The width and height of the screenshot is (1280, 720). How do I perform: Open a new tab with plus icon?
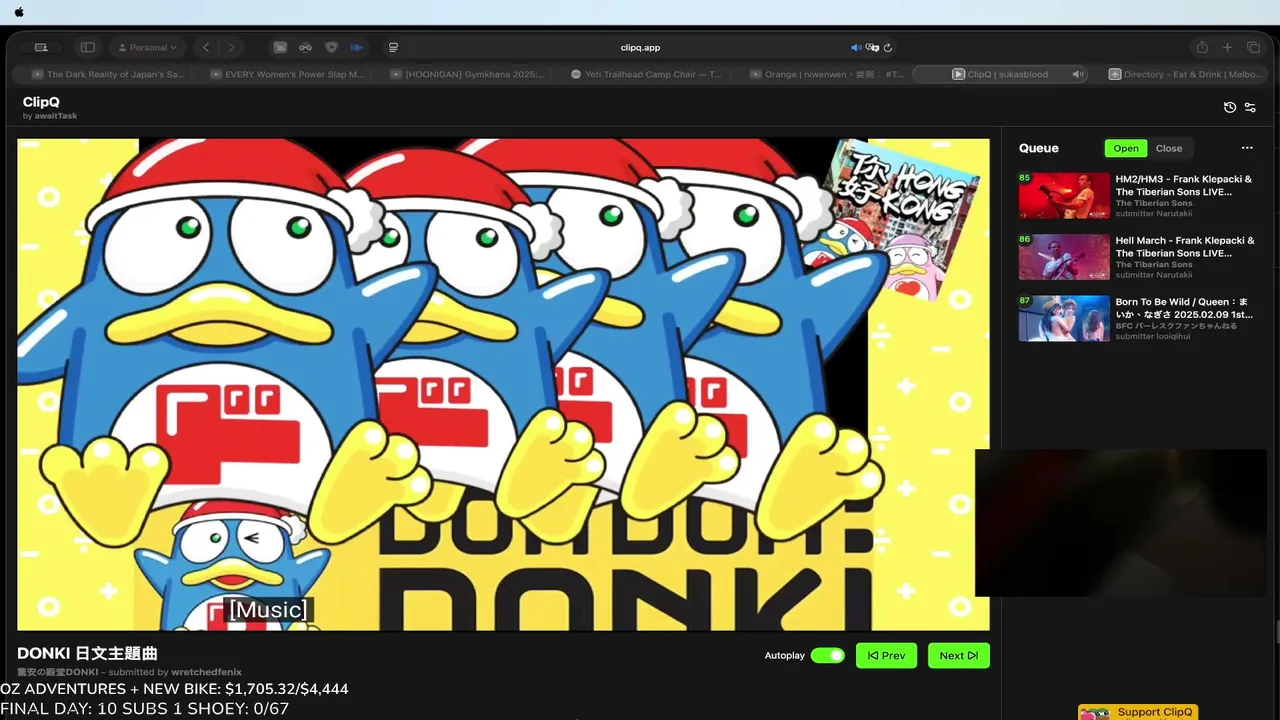point(1228,47)
